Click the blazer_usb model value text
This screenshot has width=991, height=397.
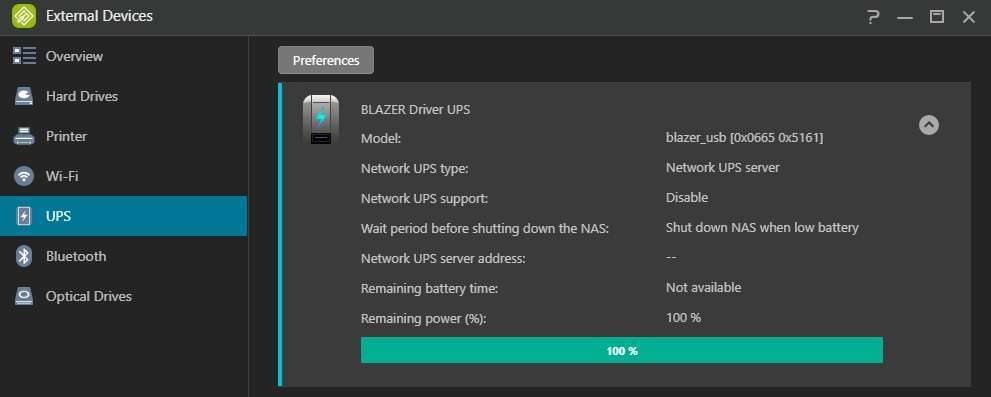(x=745, y=137)
